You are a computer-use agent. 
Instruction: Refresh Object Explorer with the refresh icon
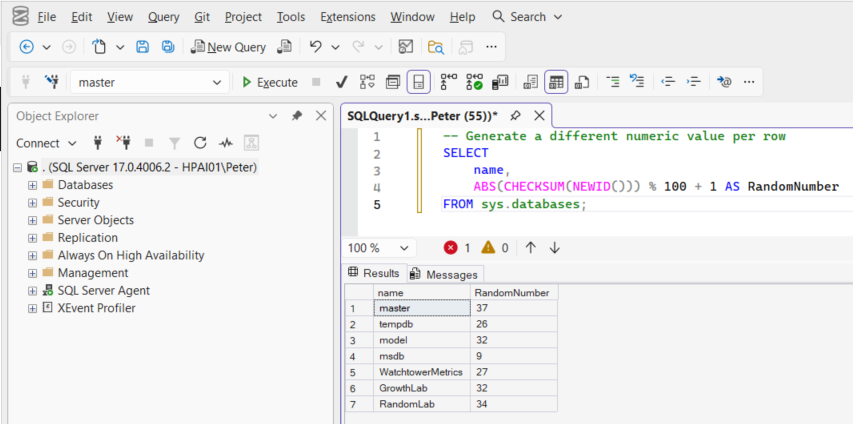coord(200,143)
